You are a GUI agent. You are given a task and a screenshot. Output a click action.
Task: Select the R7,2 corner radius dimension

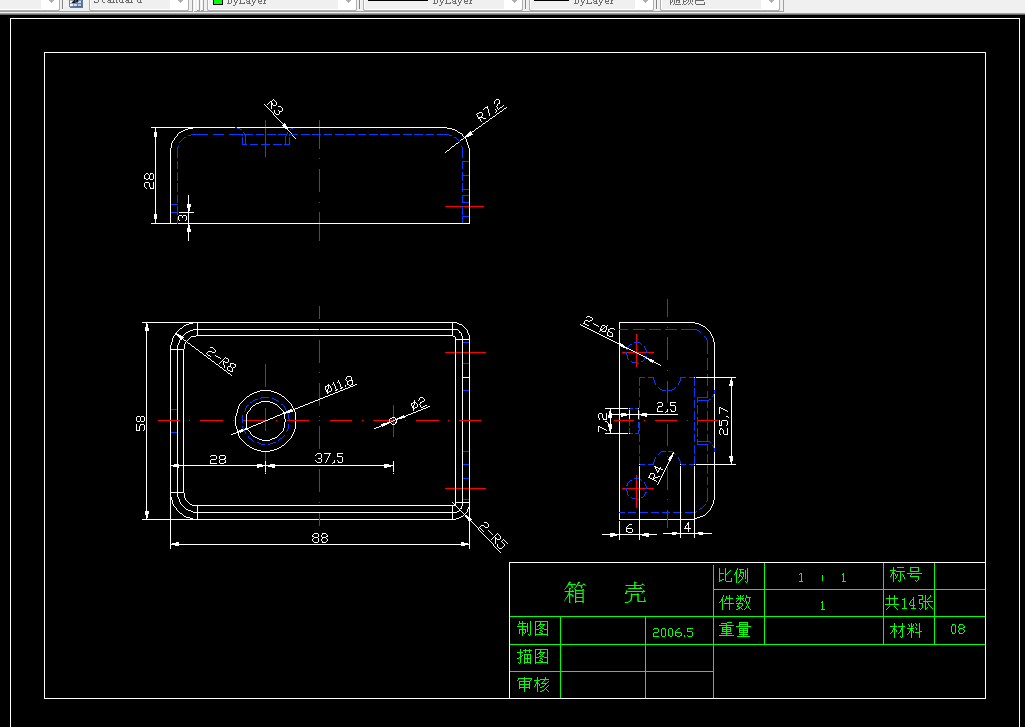pyautogui.click(x=490, y=110)
